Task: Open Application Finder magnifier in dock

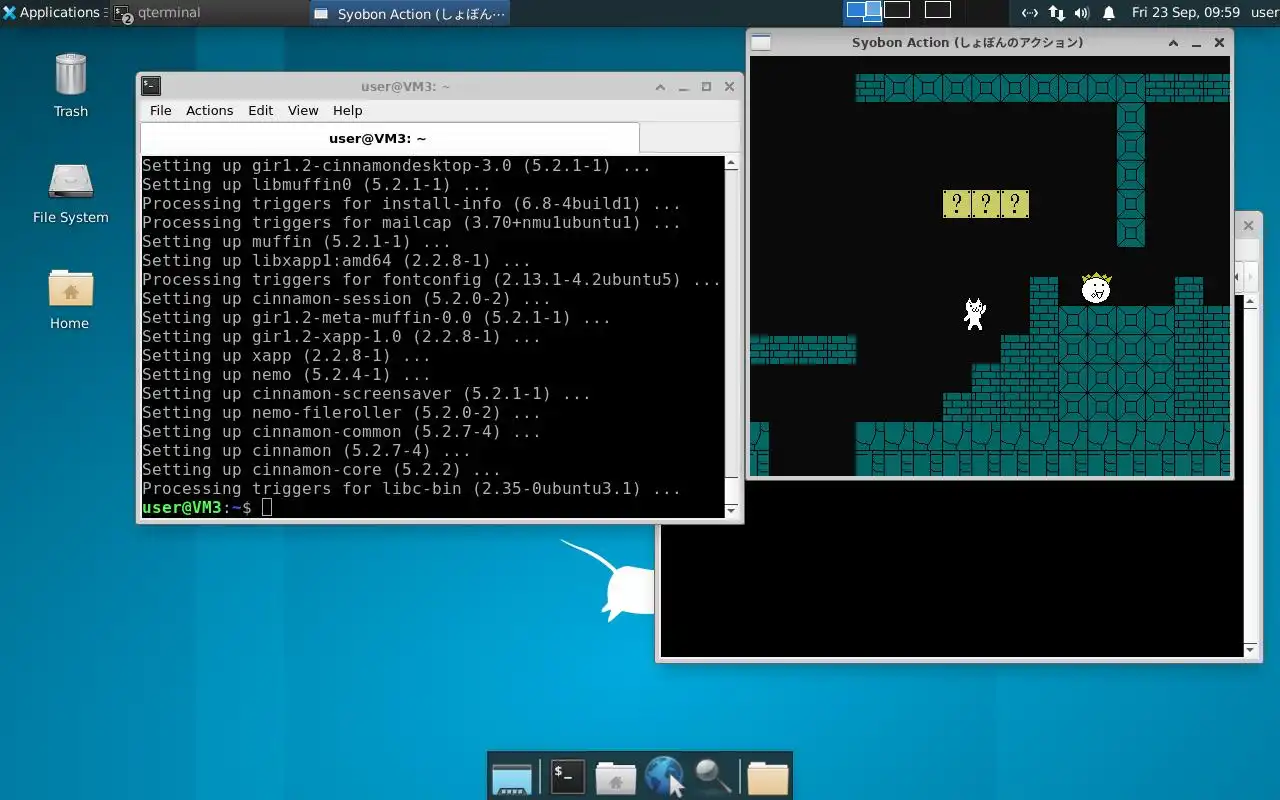Action: [x=713, y=776]
